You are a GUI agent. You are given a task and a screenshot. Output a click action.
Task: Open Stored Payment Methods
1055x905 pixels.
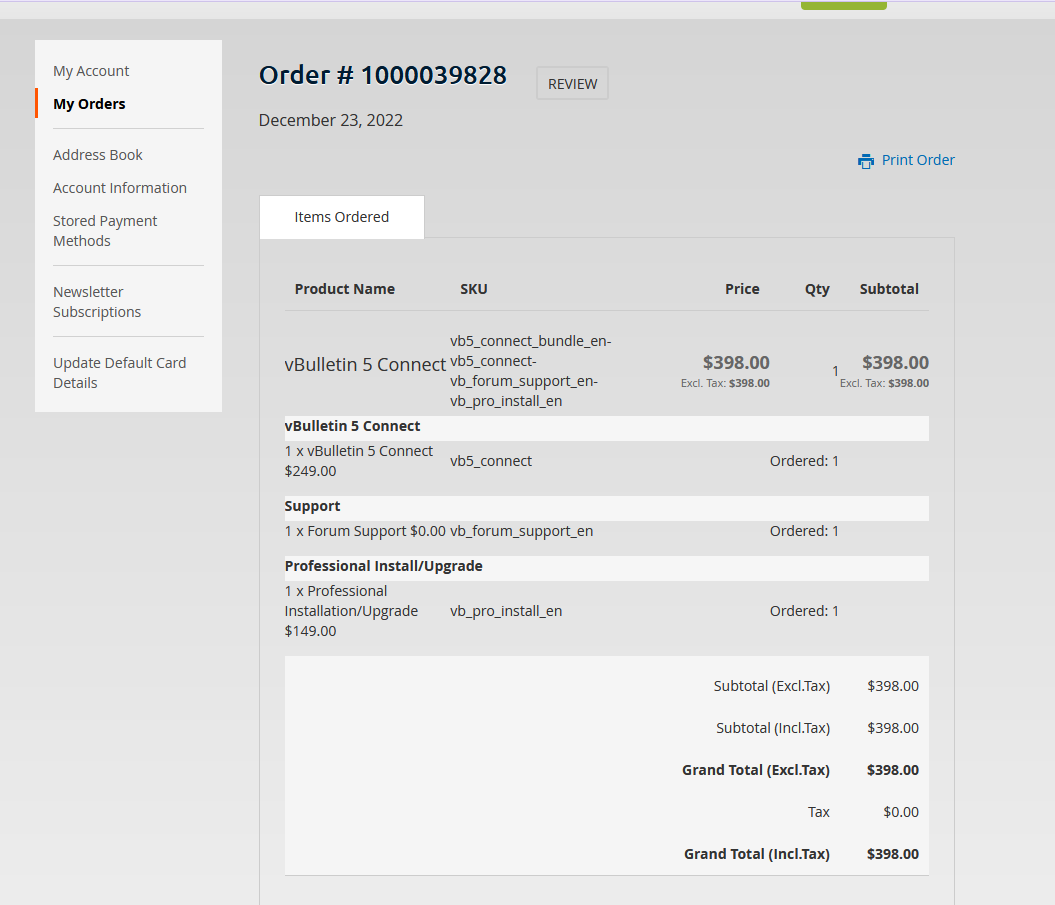(x=105, y=231)
